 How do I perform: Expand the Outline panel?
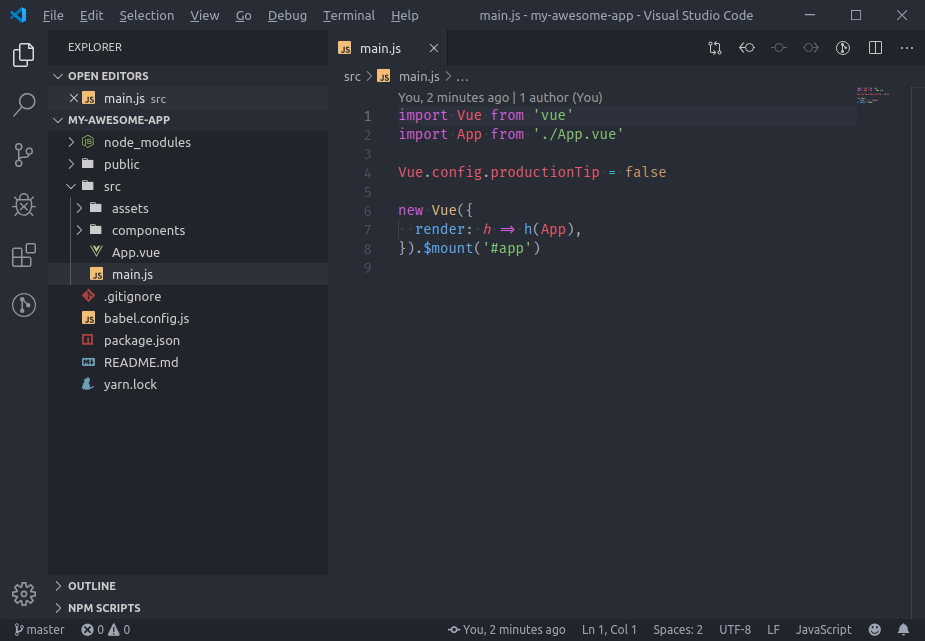click(188, 586)
